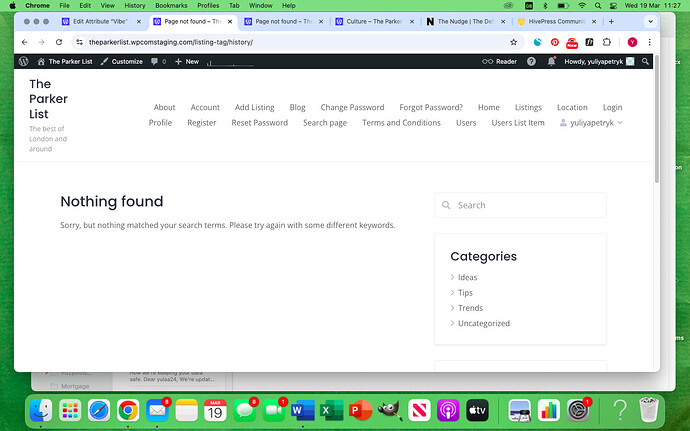Go back using the browser back arrow
Image resolution: width=690 pixels, height=431 pixels.
click(x=25, y=42)
